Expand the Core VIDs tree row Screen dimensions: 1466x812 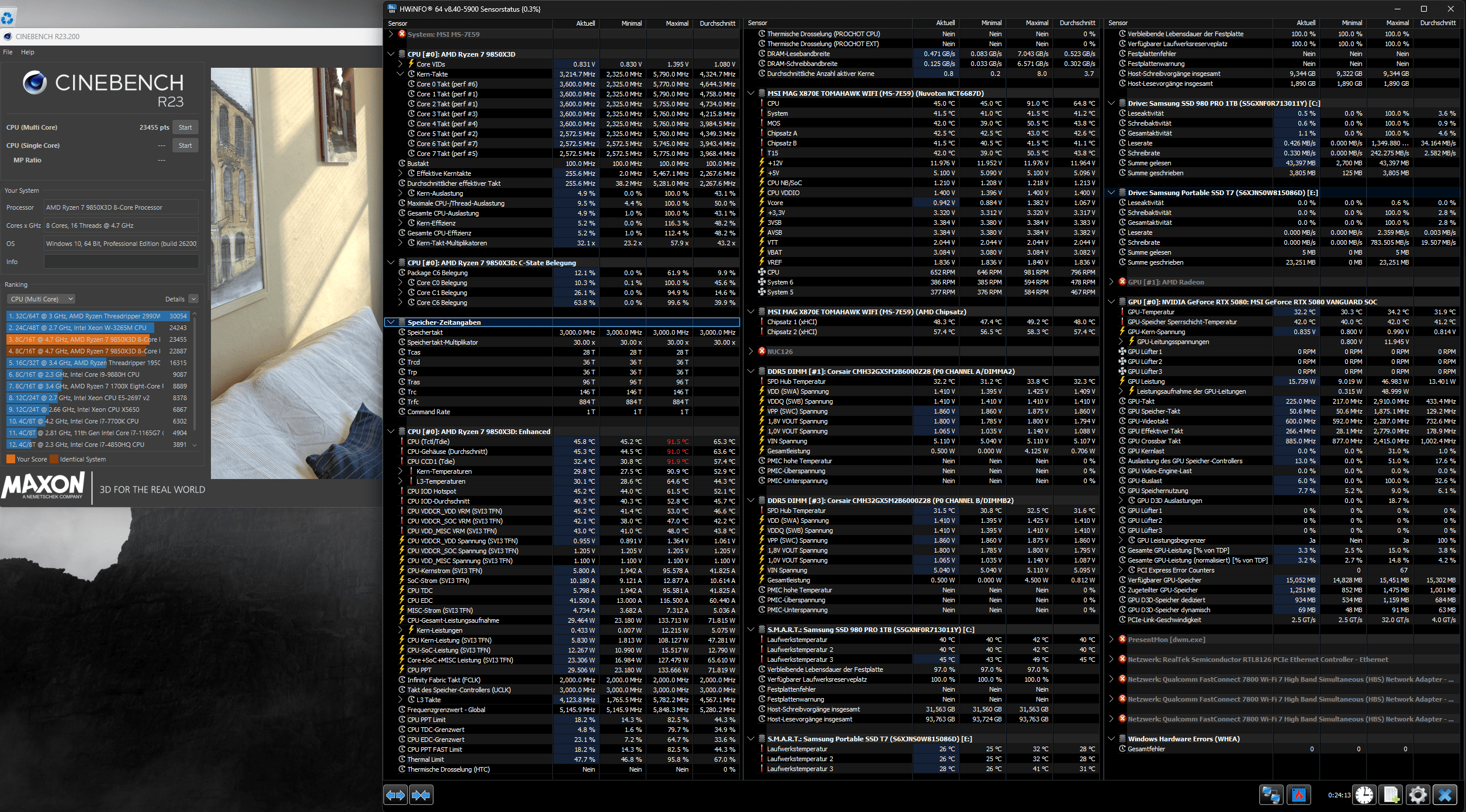pyautogui.click(x=400, y=64)
